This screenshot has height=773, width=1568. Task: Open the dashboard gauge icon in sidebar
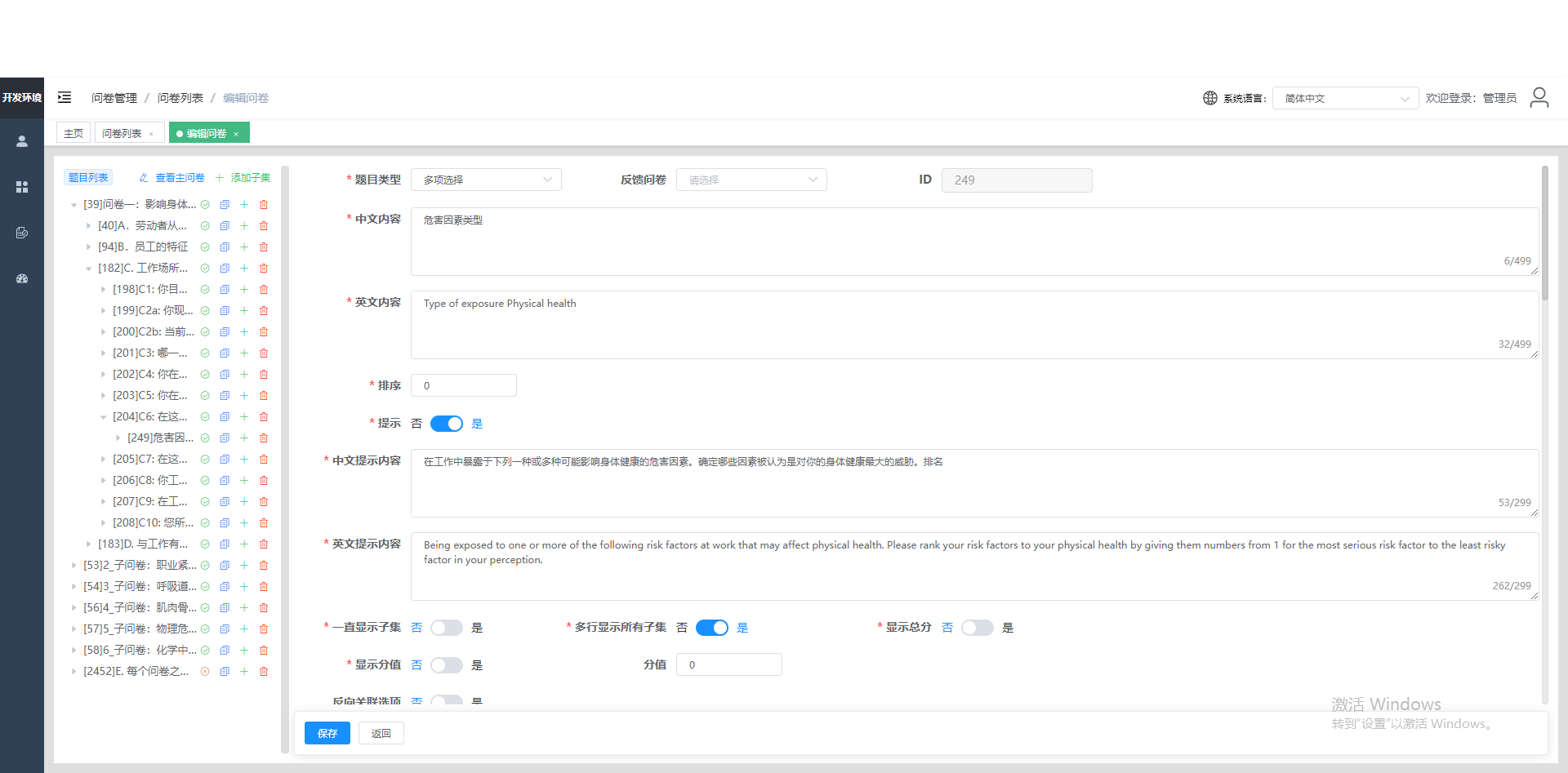tap(22, 278)
